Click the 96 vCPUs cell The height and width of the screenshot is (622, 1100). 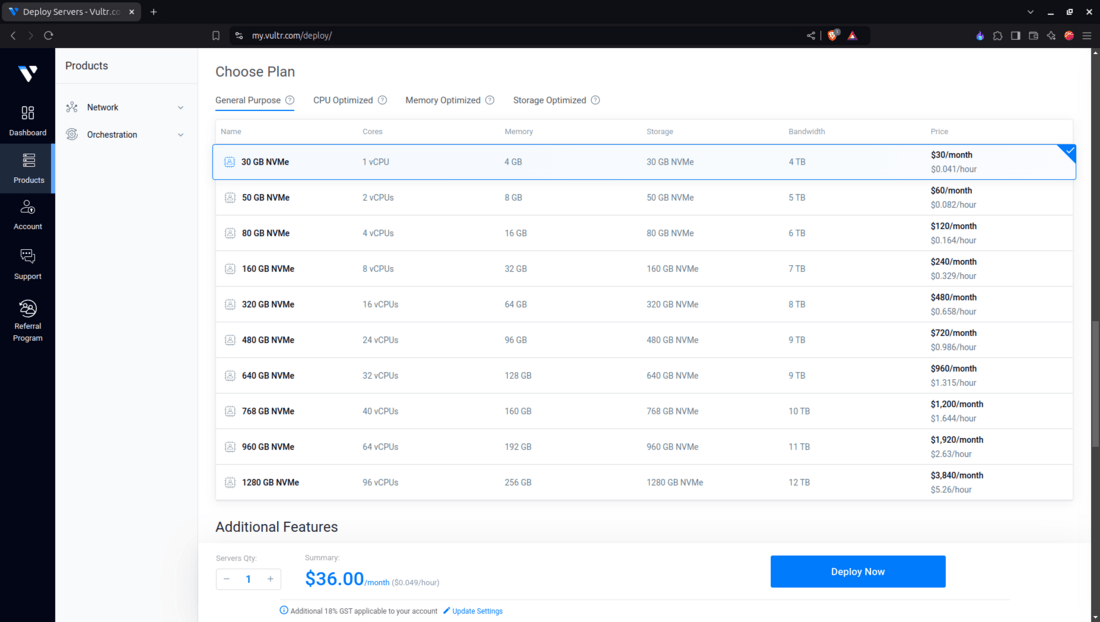point(380,482)
